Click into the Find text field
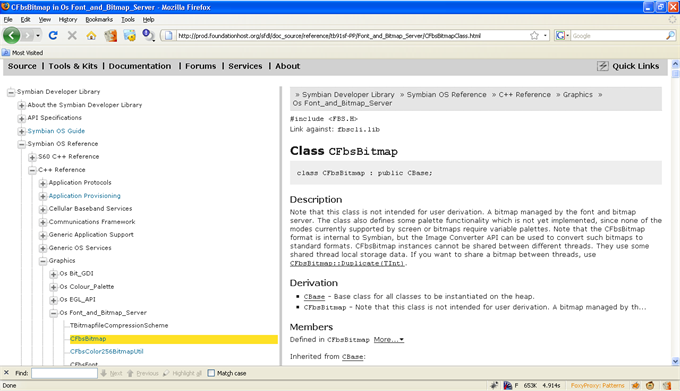Image resolution: width=680 pixels, height=391 pixels. pyautogui.click(x=64, y=373)
